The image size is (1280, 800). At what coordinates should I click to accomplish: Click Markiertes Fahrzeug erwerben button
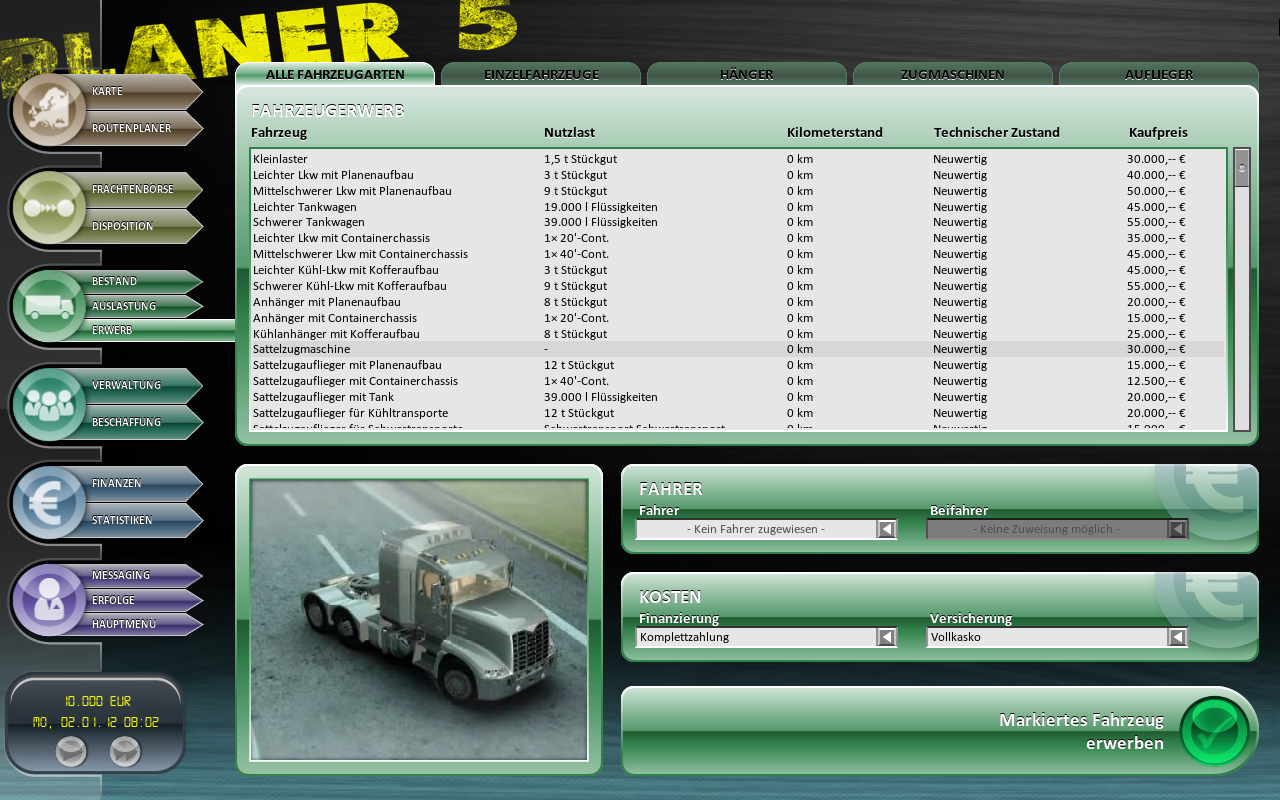click(940, 731)
